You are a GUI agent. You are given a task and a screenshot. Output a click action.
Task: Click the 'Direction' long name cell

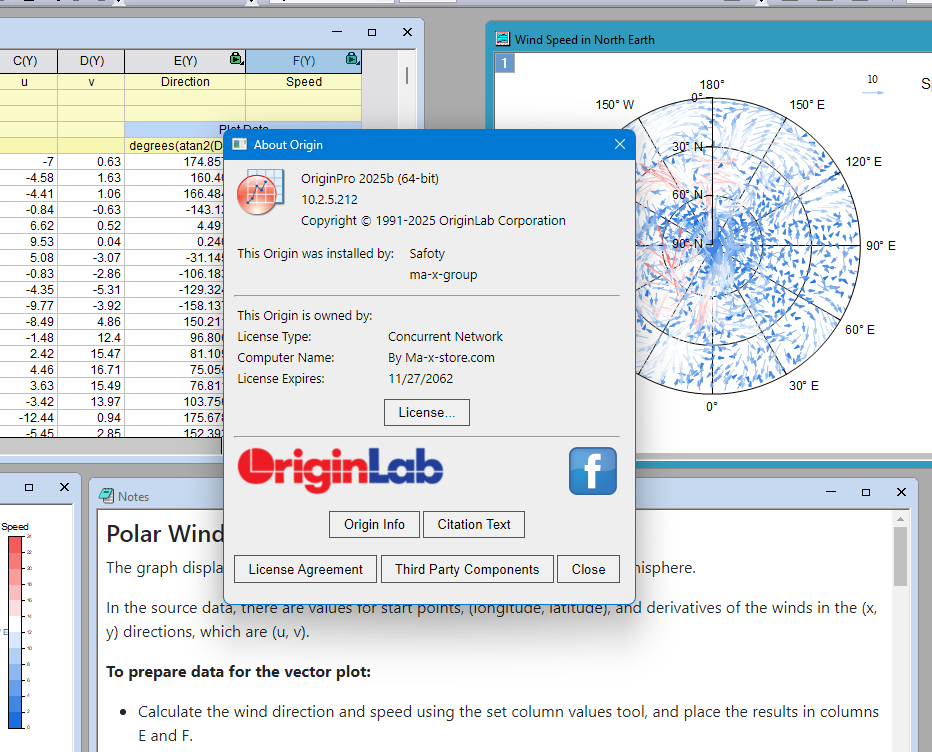tap(185, 82)
